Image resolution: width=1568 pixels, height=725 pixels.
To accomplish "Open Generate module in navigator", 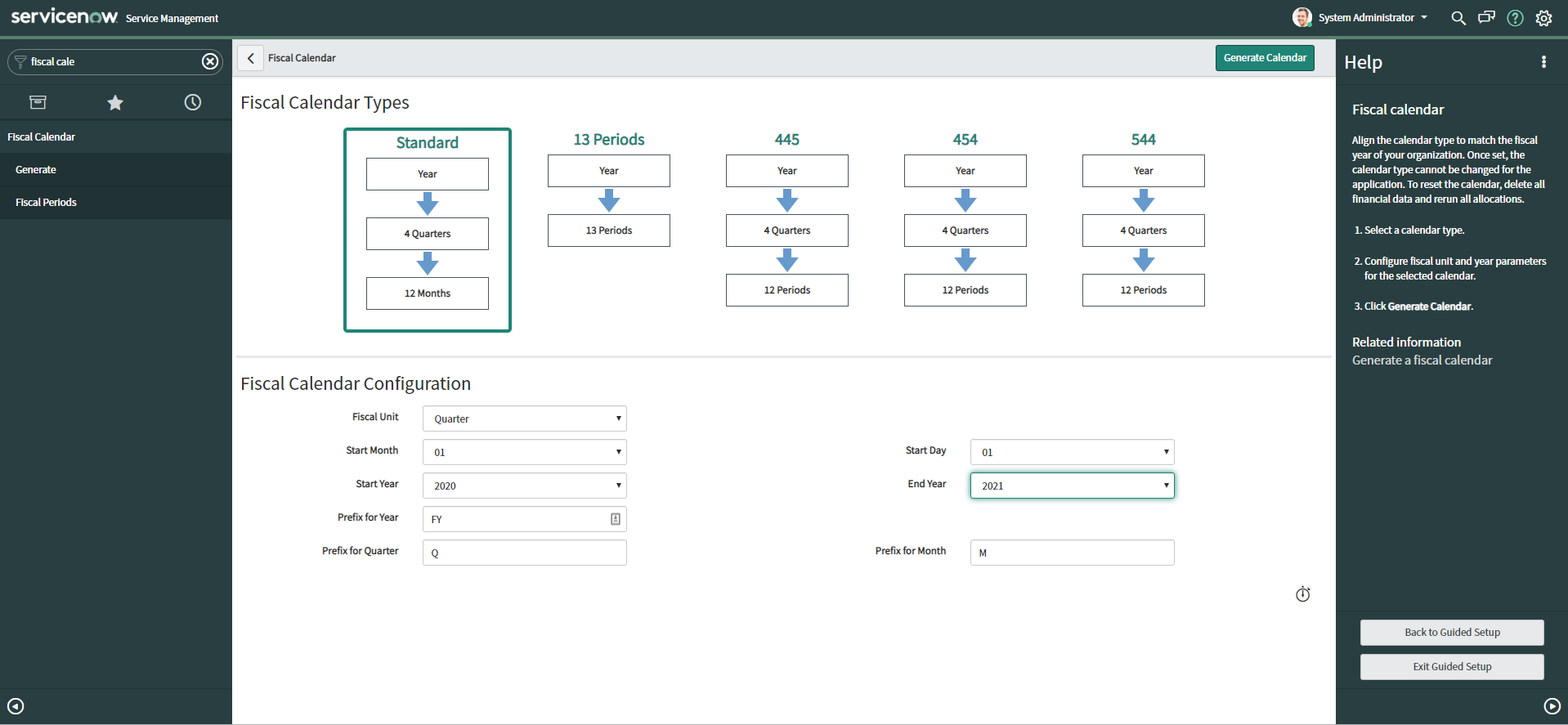I will click(x=116, y=170).
